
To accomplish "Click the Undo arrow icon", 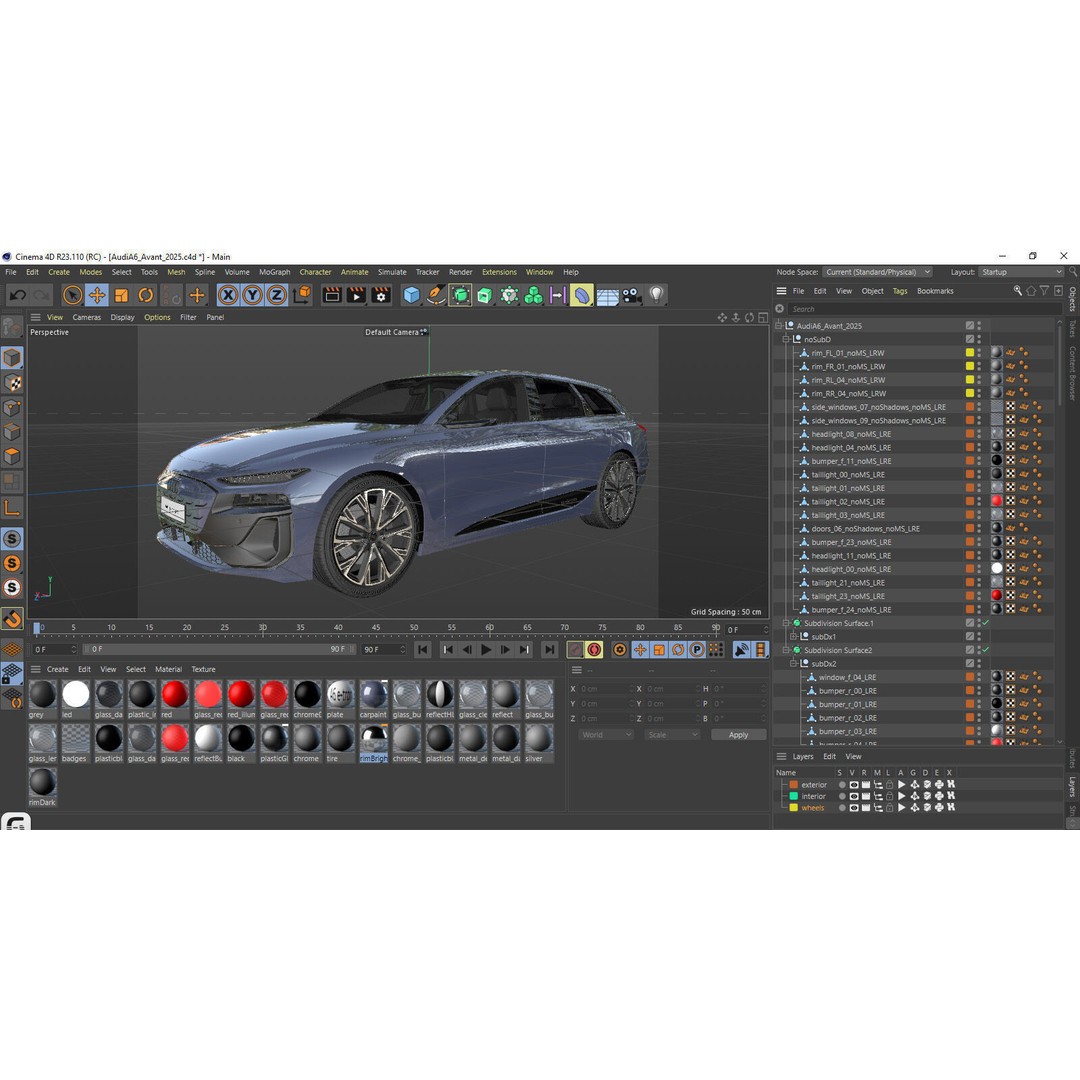I will [x=18, y=295].
